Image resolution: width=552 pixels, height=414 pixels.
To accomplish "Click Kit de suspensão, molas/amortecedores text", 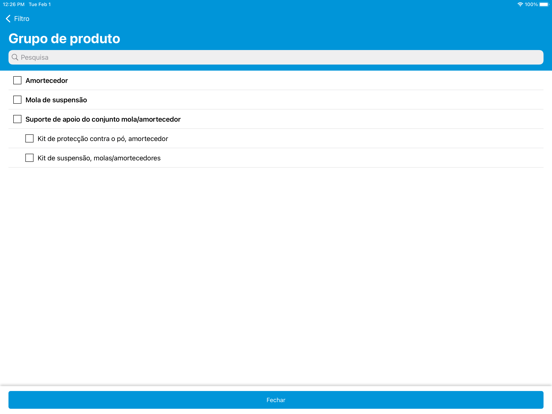I will click(99, 158).
